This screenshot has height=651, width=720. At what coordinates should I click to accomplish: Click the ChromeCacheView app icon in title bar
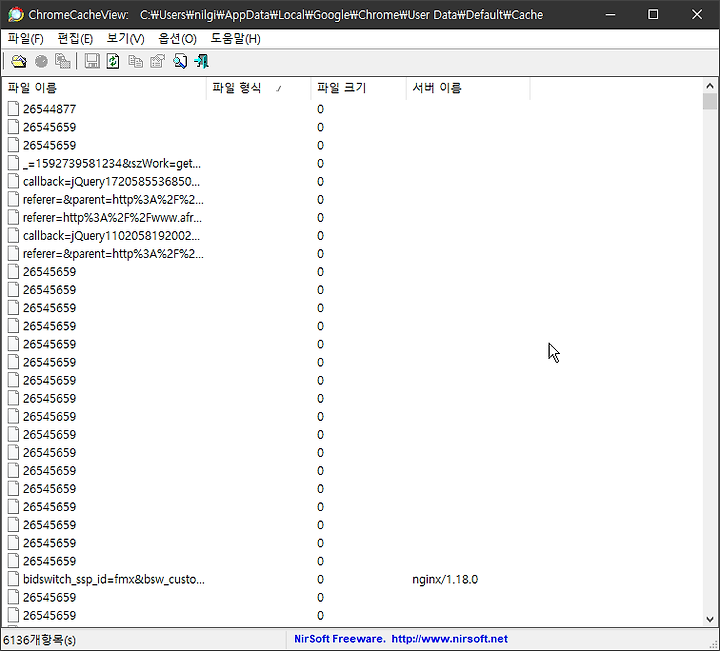click(16, 15)
